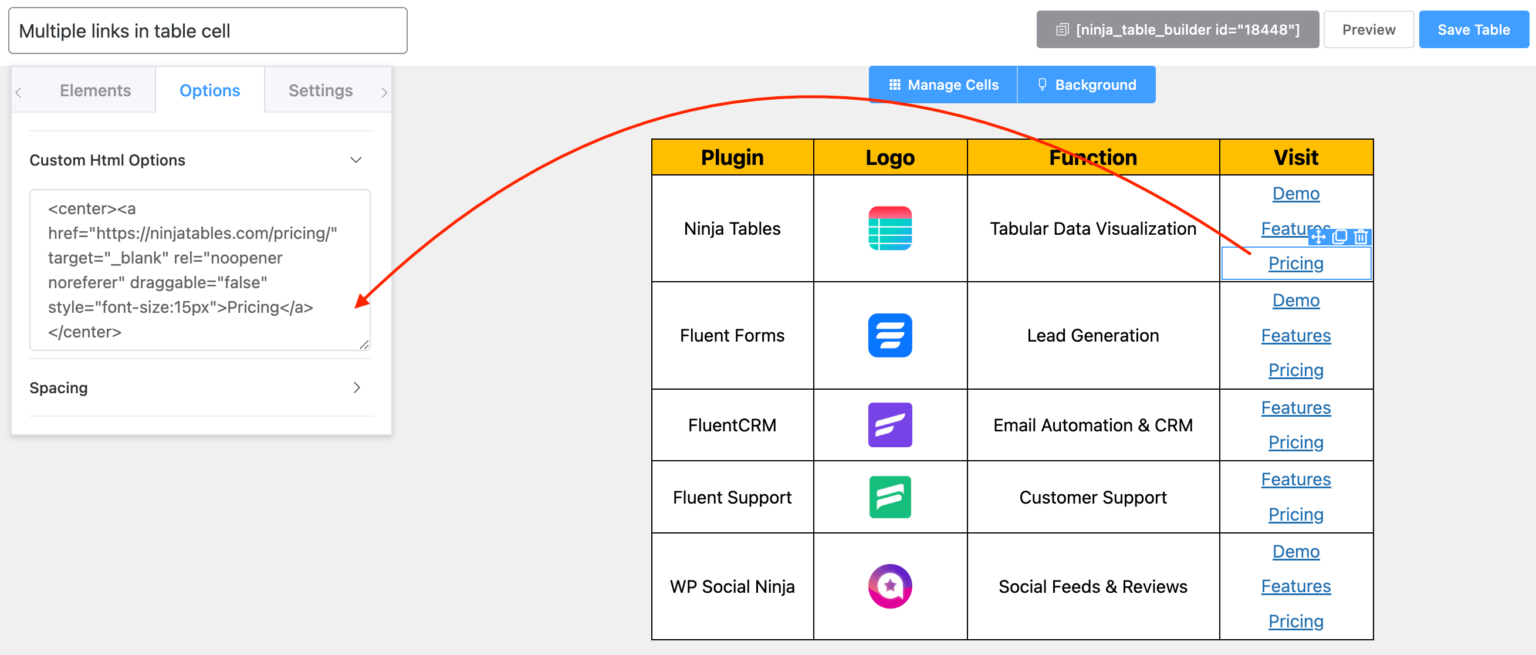Click the table title input field
Image resolution: width=1536 pixels, height=655 pixels.
(x=208, y=31)
